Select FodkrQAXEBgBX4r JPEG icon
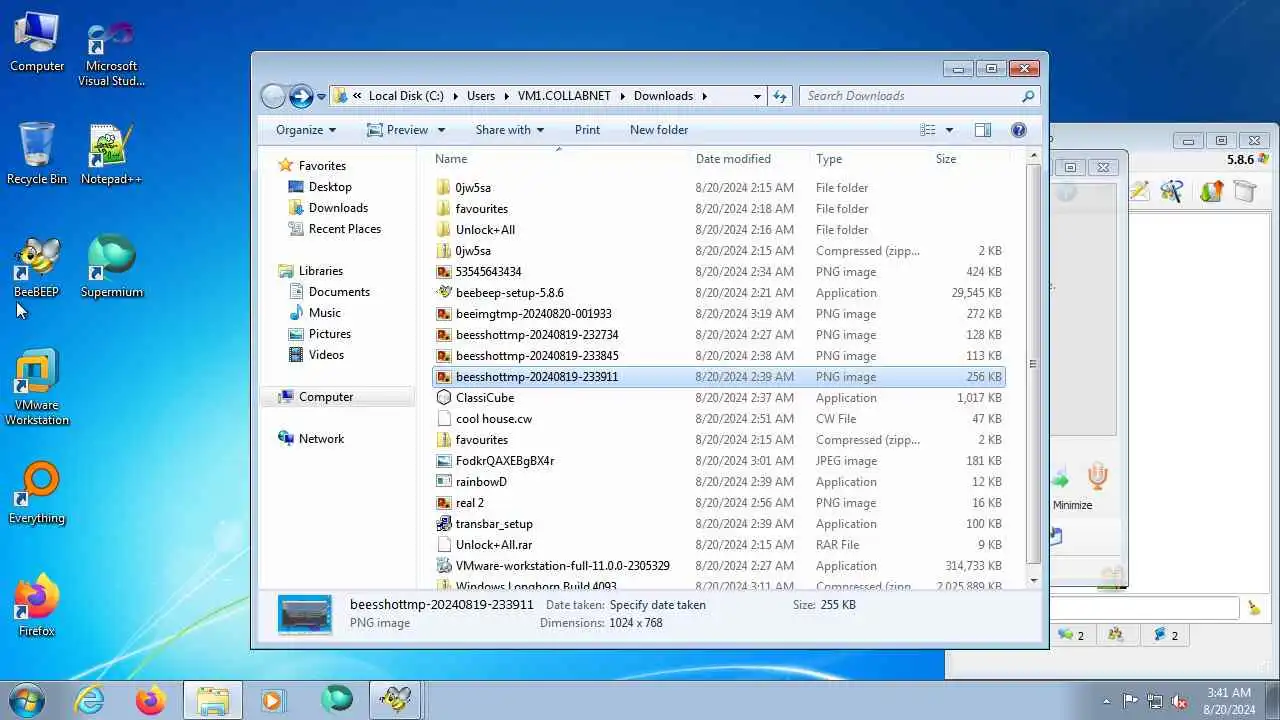This screenshot has width=1280, height=720. [x=445, y=461]
